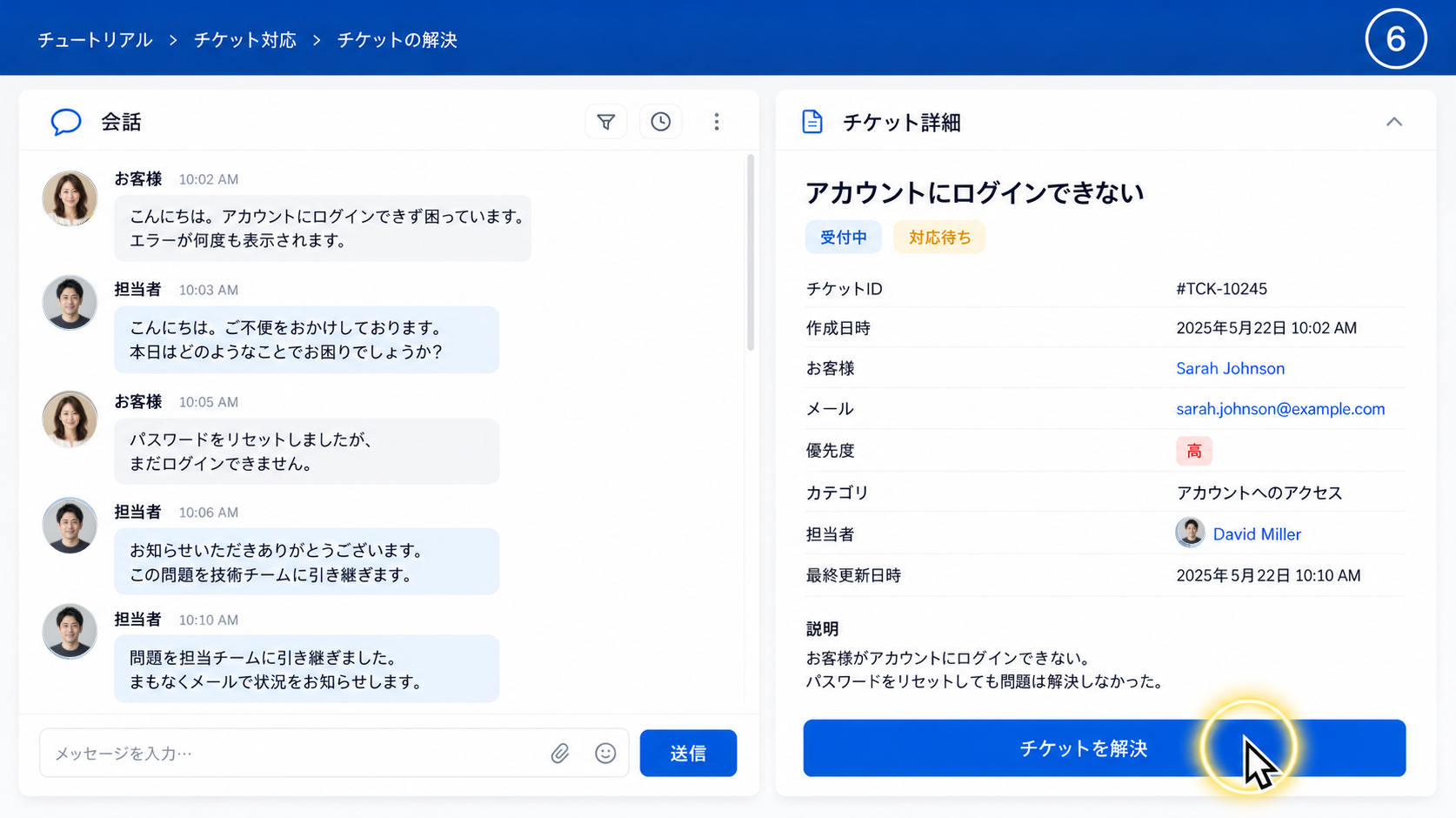Select チケットの解決 breadcrumb
Screen dimensions: 1456x818
[x=397, y=40]
